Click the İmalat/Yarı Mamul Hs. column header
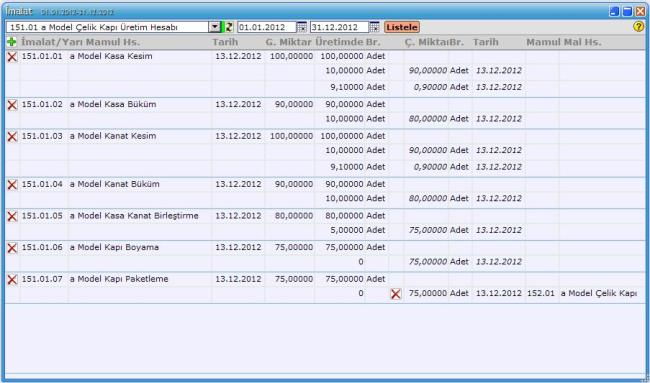Image resolution: width=650 pixels, height=383 pixels. coord(80,42)
